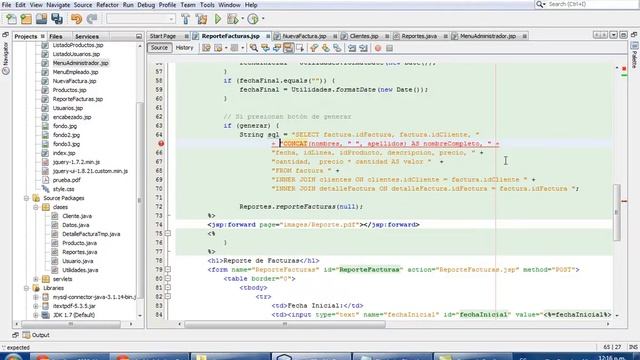640x360 pixels.
Task: Click the Open Project toolbar icon
Action: coord(41,19)
